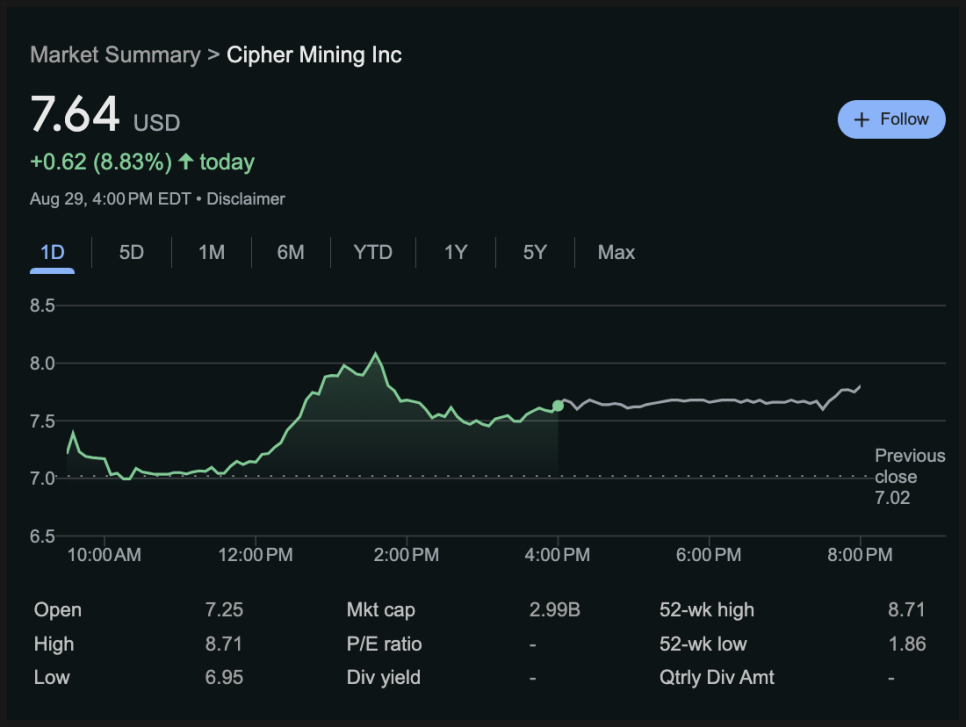Click the Qtrly Div Amt label
The height and width of the screenshot is (727, 966).
(716, 678)
